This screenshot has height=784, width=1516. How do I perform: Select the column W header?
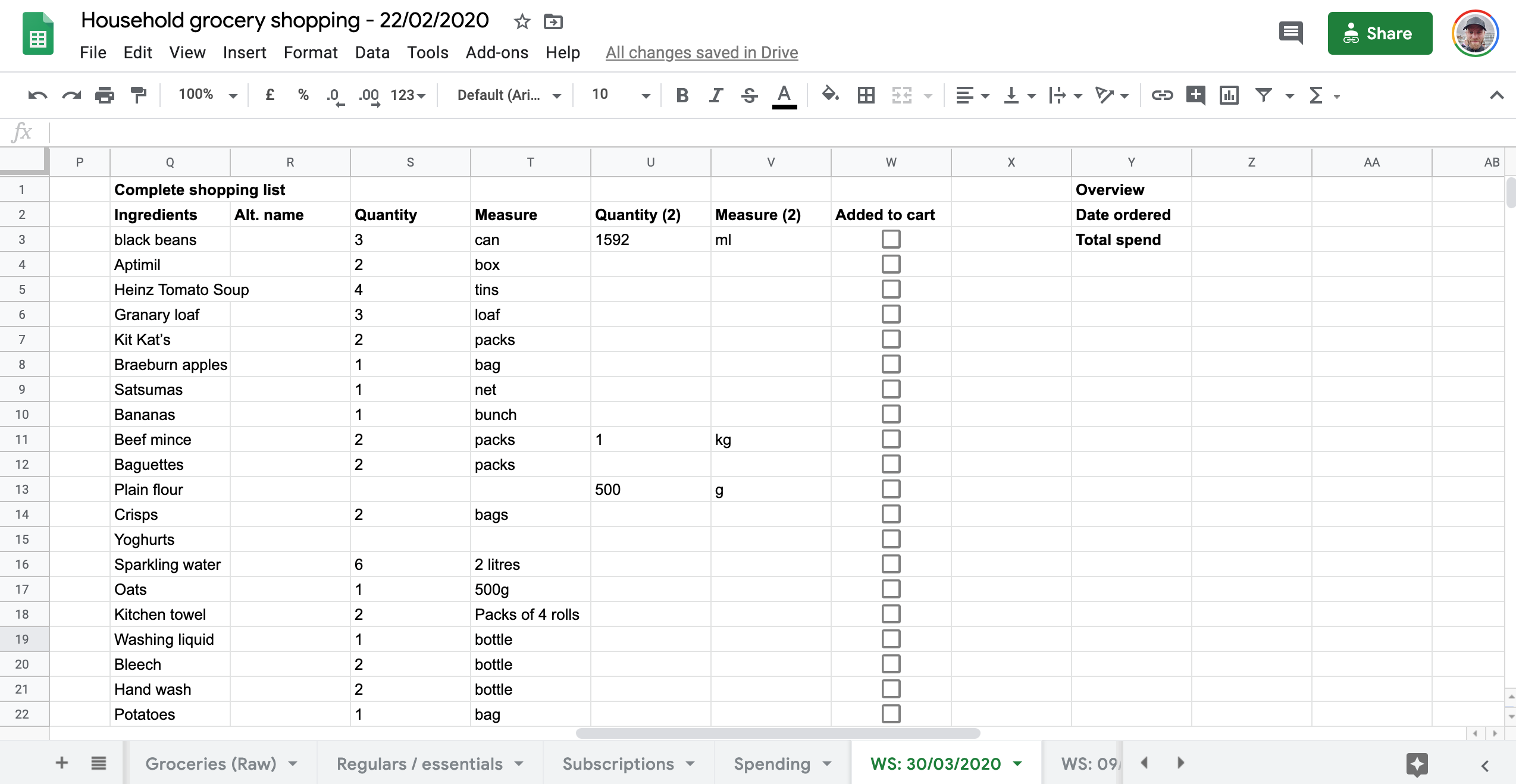891,162
